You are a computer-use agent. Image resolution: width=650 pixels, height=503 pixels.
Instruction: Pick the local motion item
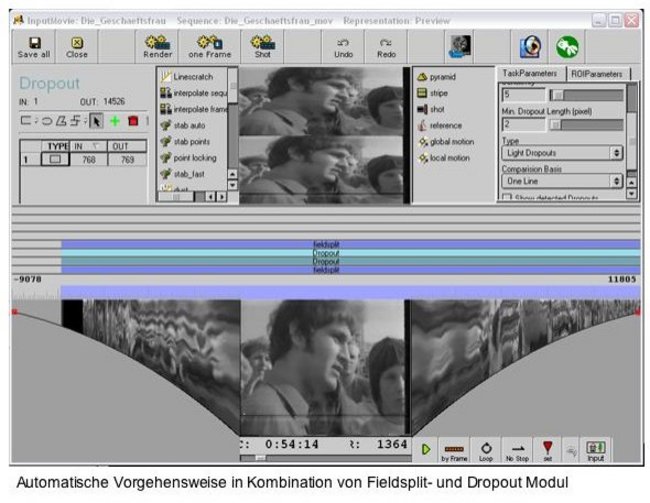click(x=444, y=158)
